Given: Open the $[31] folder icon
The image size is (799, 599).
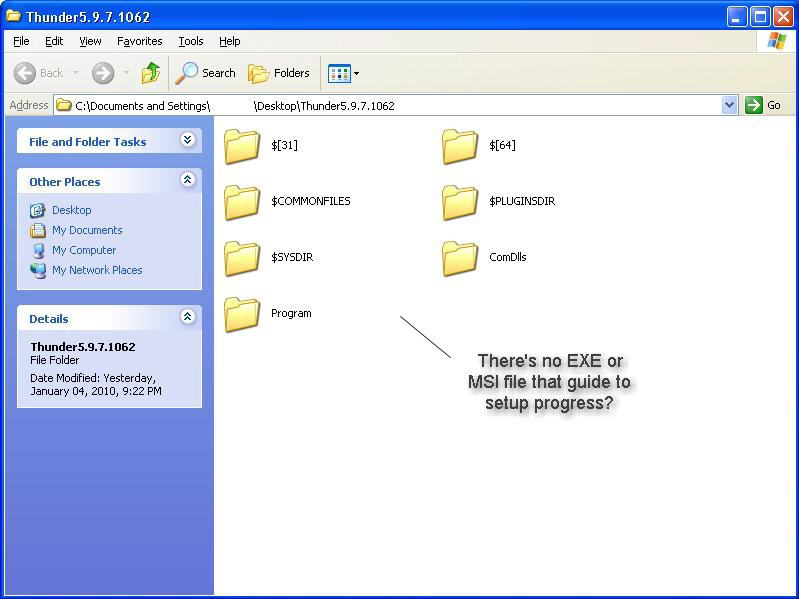Looking at the screenshot, I should pos(242,146).
